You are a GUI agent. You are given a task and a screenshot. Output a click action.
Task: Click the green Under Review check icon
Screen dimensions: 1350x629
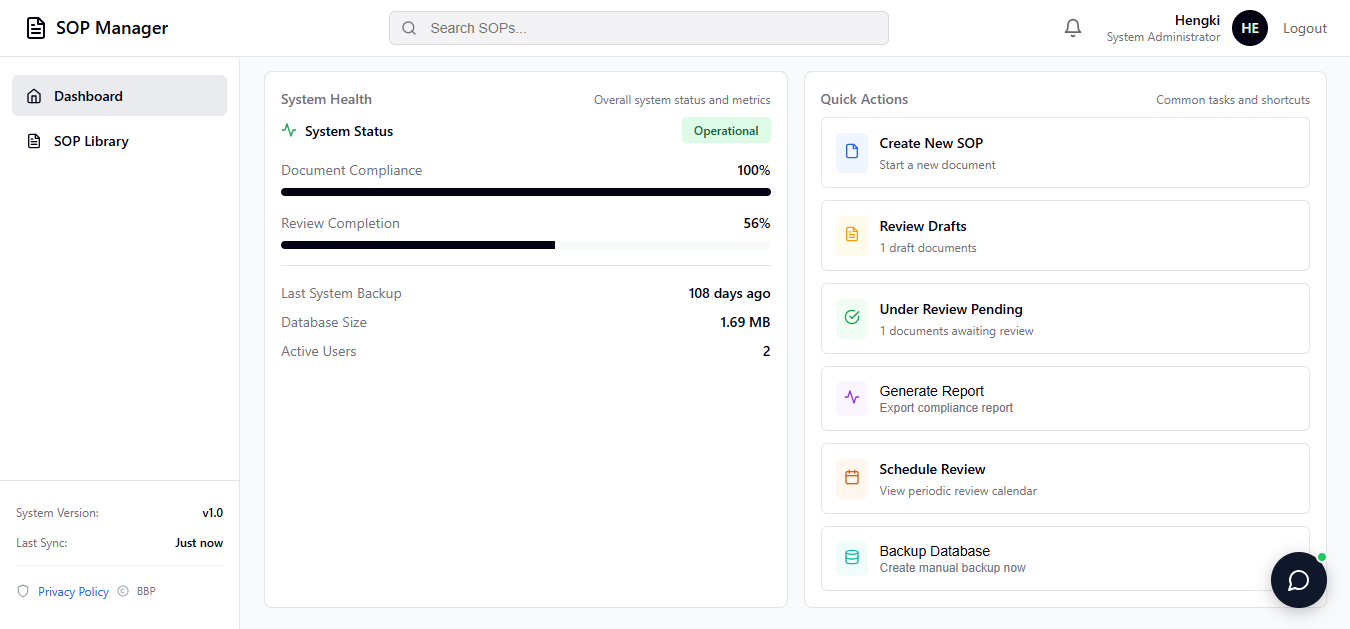(x=852, y=318)
